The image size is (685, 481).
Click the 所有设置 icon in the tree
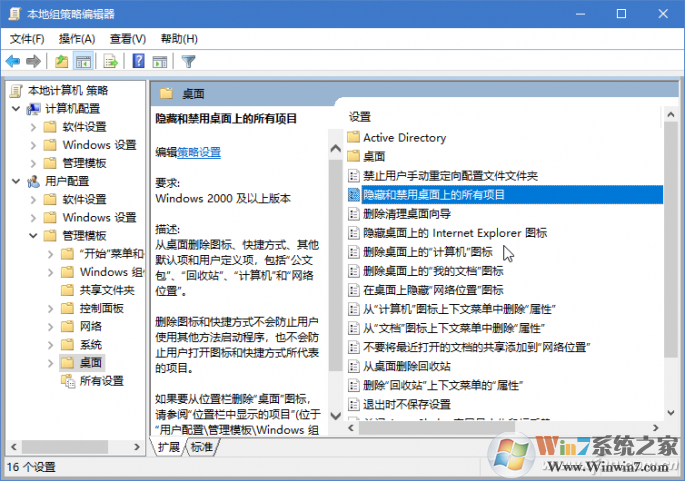(x=68, y=381)
